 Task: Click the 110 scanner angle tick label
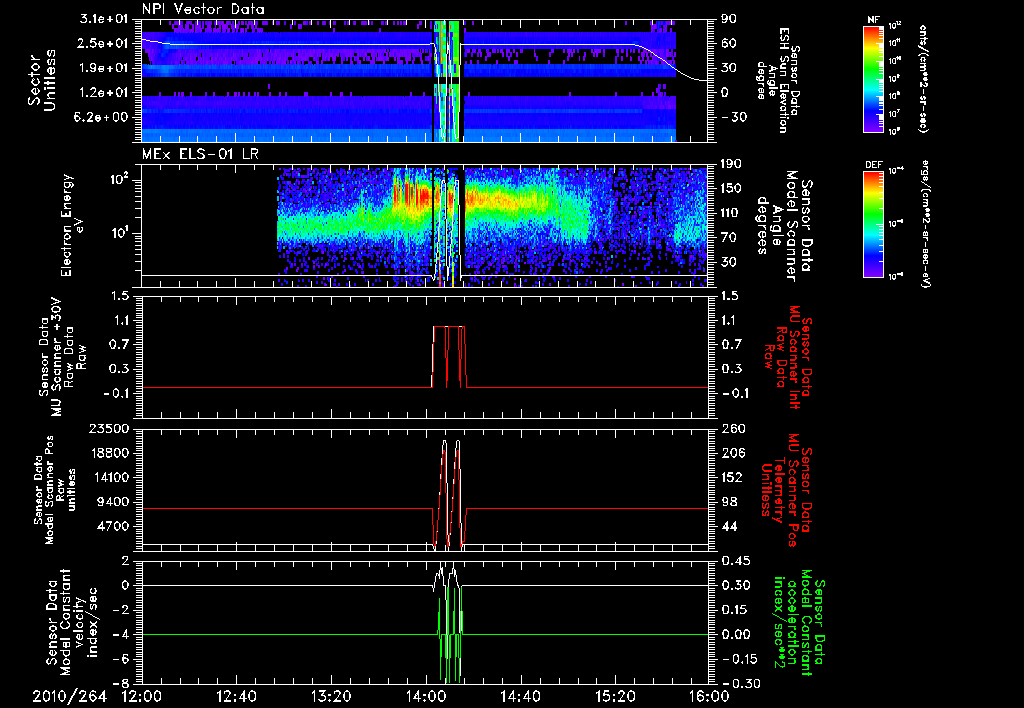point(731,213)
